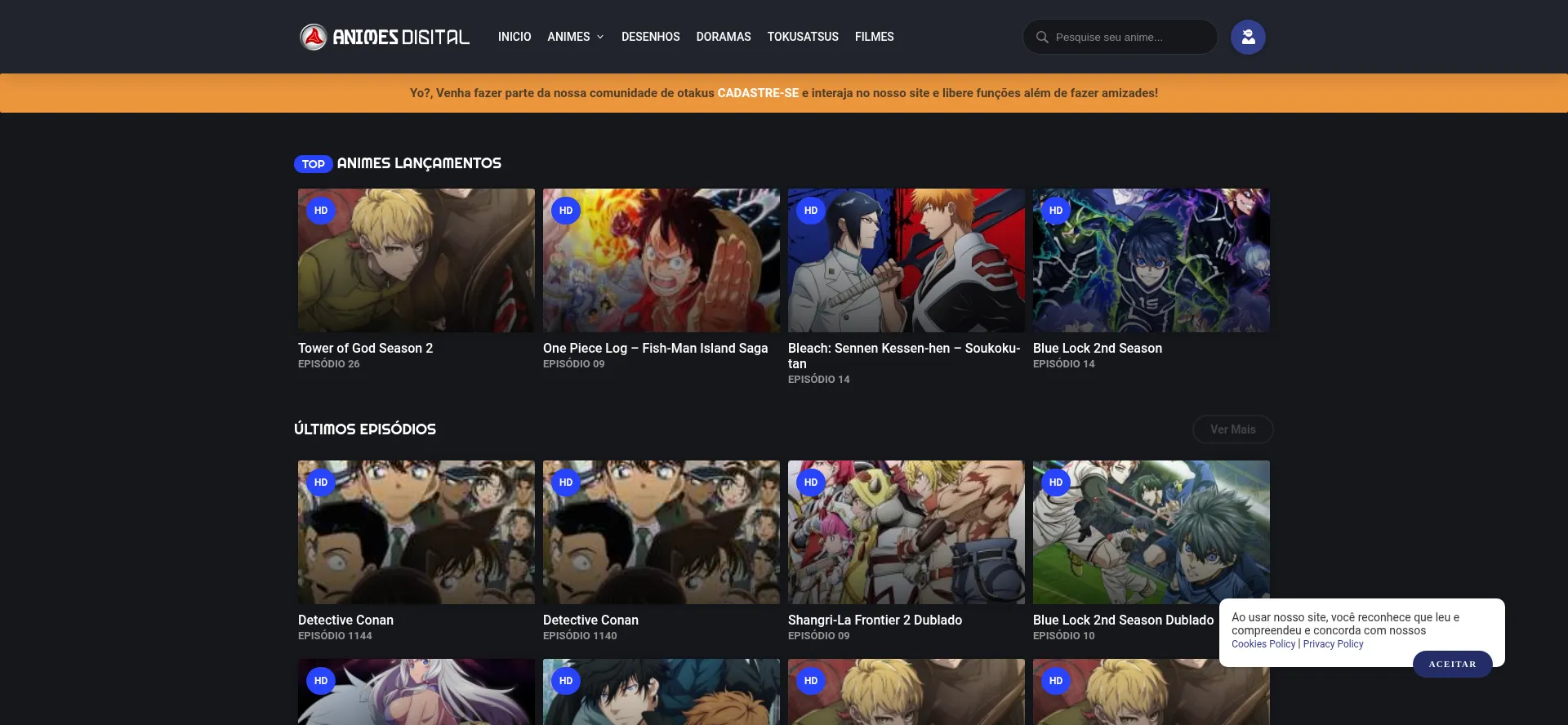Screen dimensions: 1568x725
Task: Click the Ver Mais button
Action: pyautogui.click(x=1232, y=429)
